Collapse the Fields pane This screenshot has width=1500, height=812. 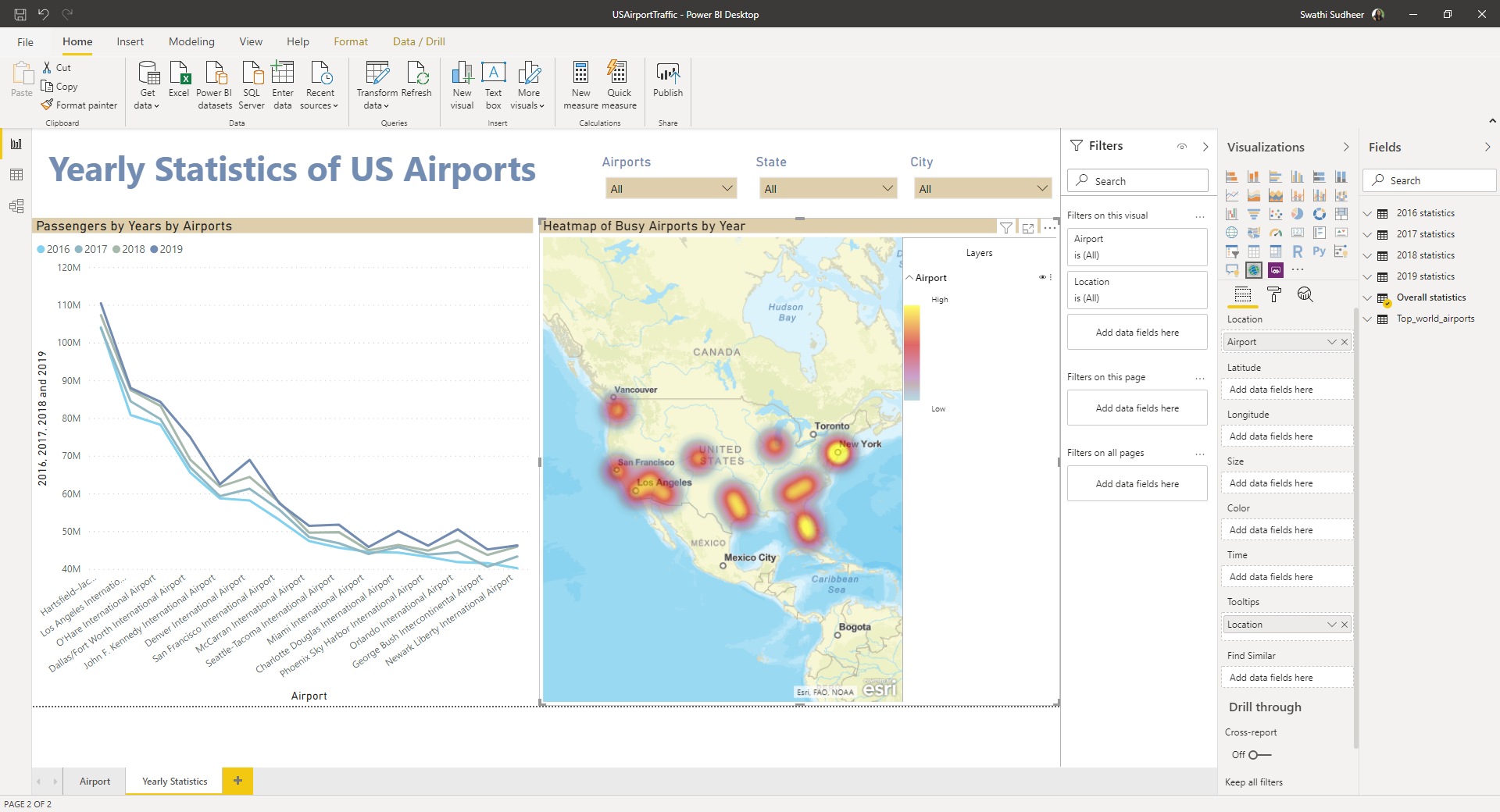click(1487, 147)
